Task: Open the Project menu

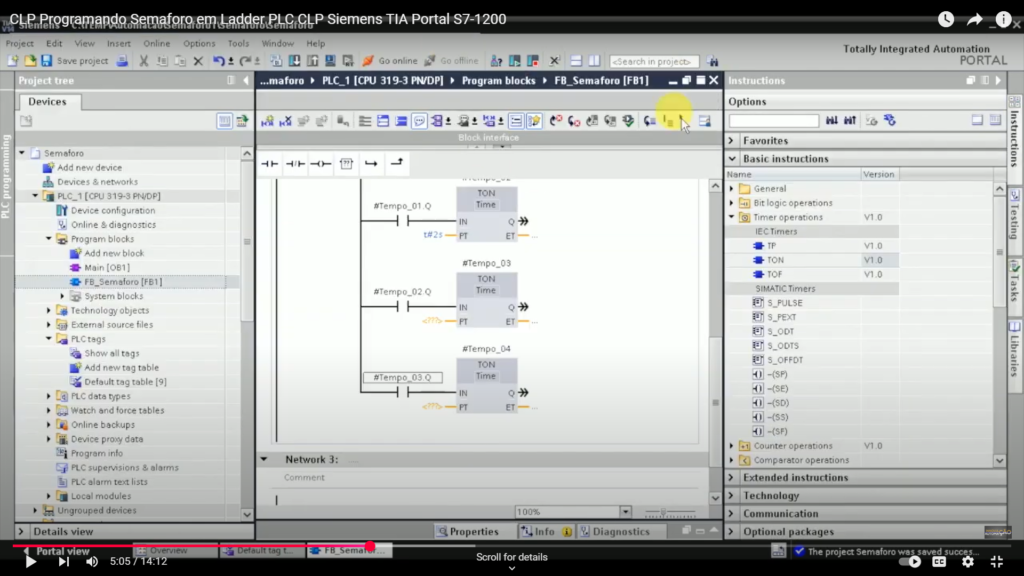Action: point(20,43)
